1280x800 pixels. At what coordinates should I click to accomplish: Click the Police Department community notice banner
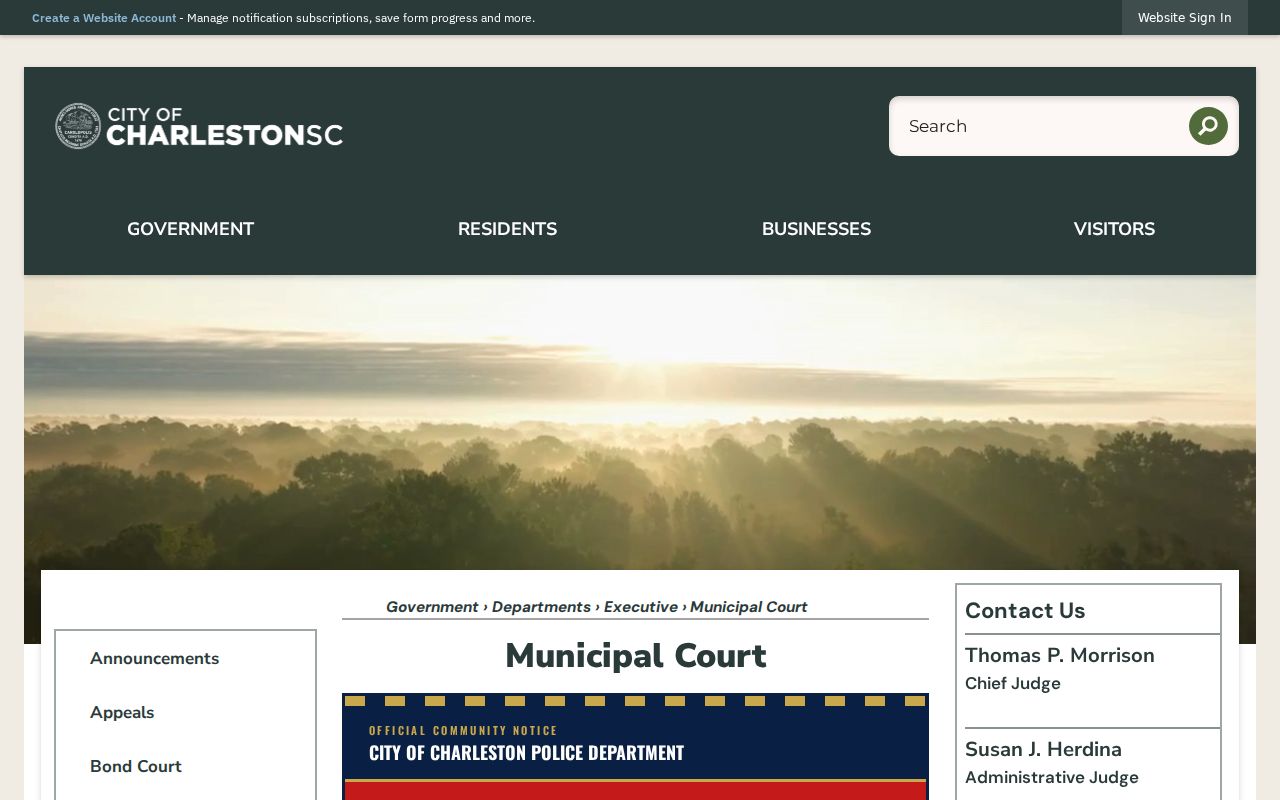click(x=635, y=746)
